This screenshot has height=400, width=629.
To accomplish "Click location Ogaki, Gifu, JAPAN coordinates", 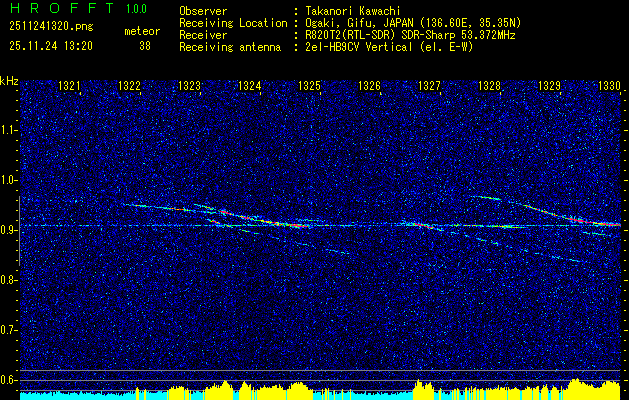I will [413, 23].
